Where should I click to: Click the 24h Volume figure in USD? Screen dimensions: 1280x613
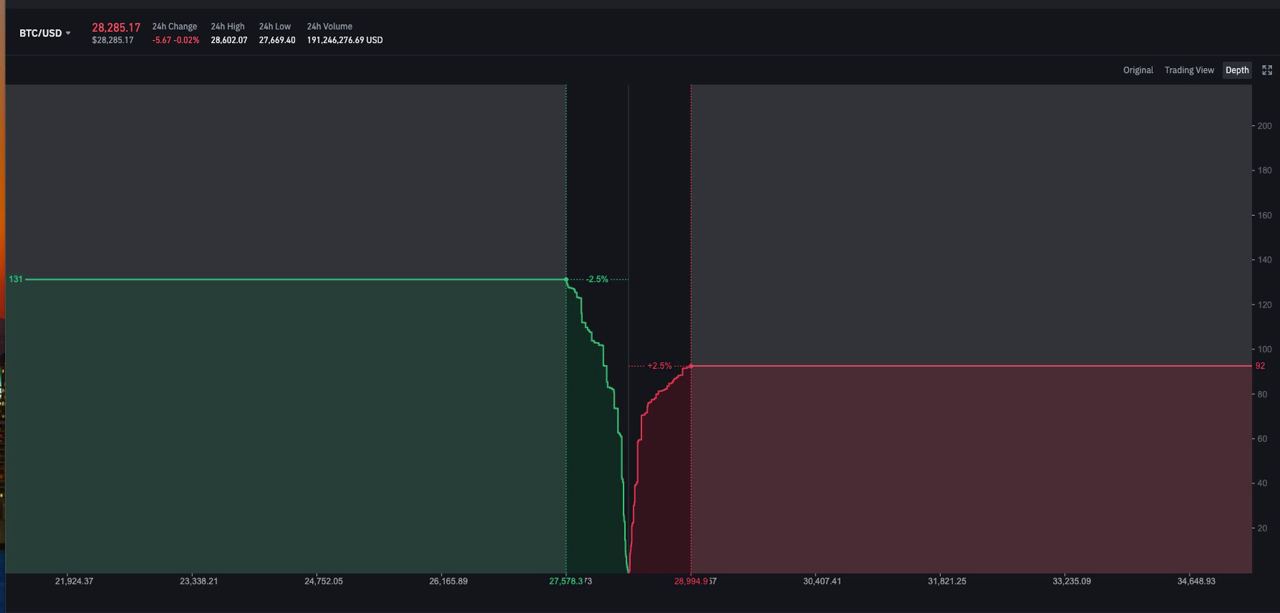pos(345,40)
